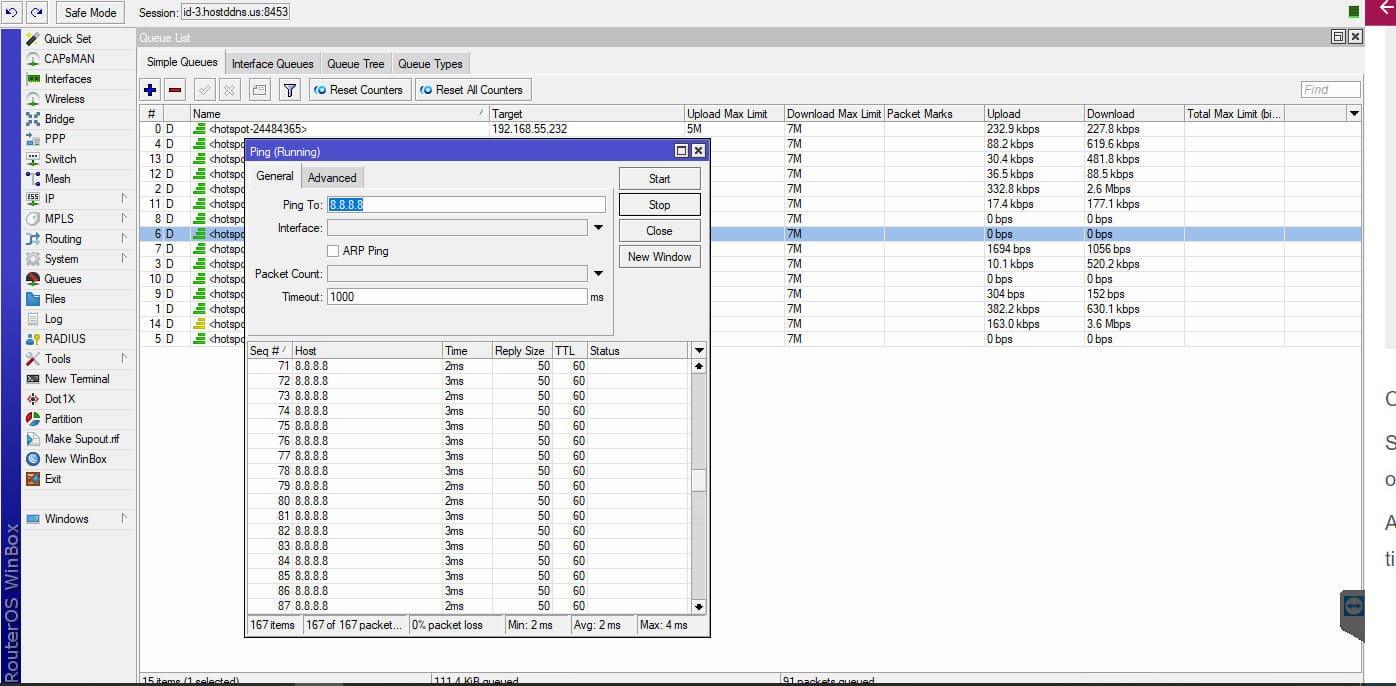Select ping result row sequence 80
The height and width of the screenshot is (686, 1396).
click(x=468, y=501)
